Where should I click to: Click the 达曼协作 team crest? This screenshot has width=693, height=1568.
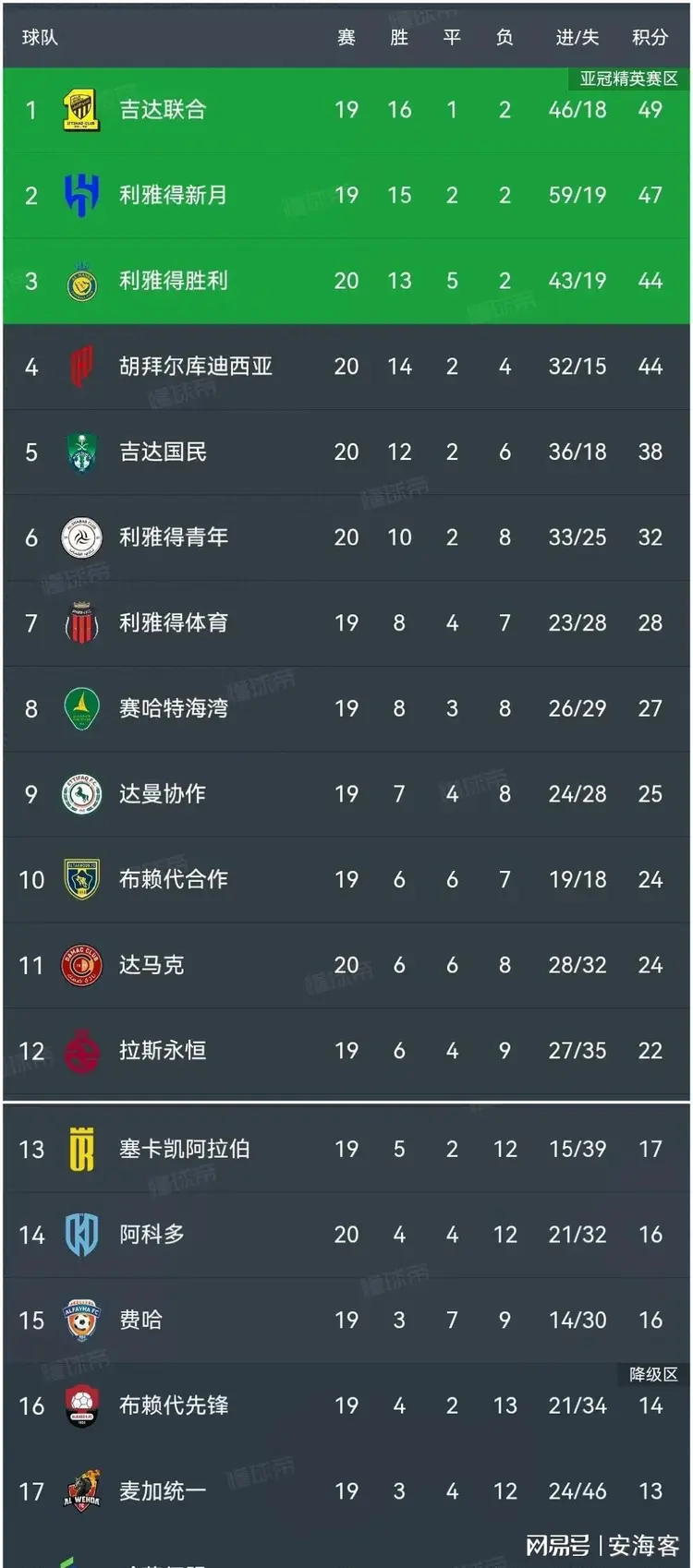click(81, 794)
